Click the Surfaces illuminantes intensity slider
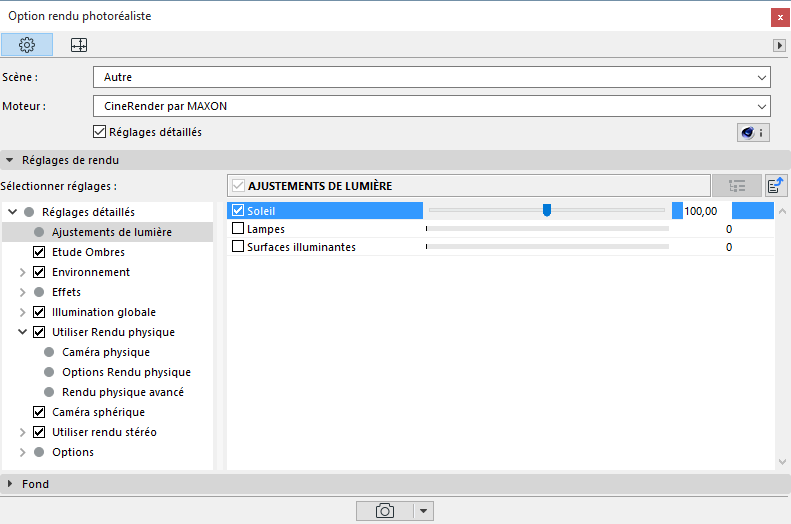 [x=547, y=247]
